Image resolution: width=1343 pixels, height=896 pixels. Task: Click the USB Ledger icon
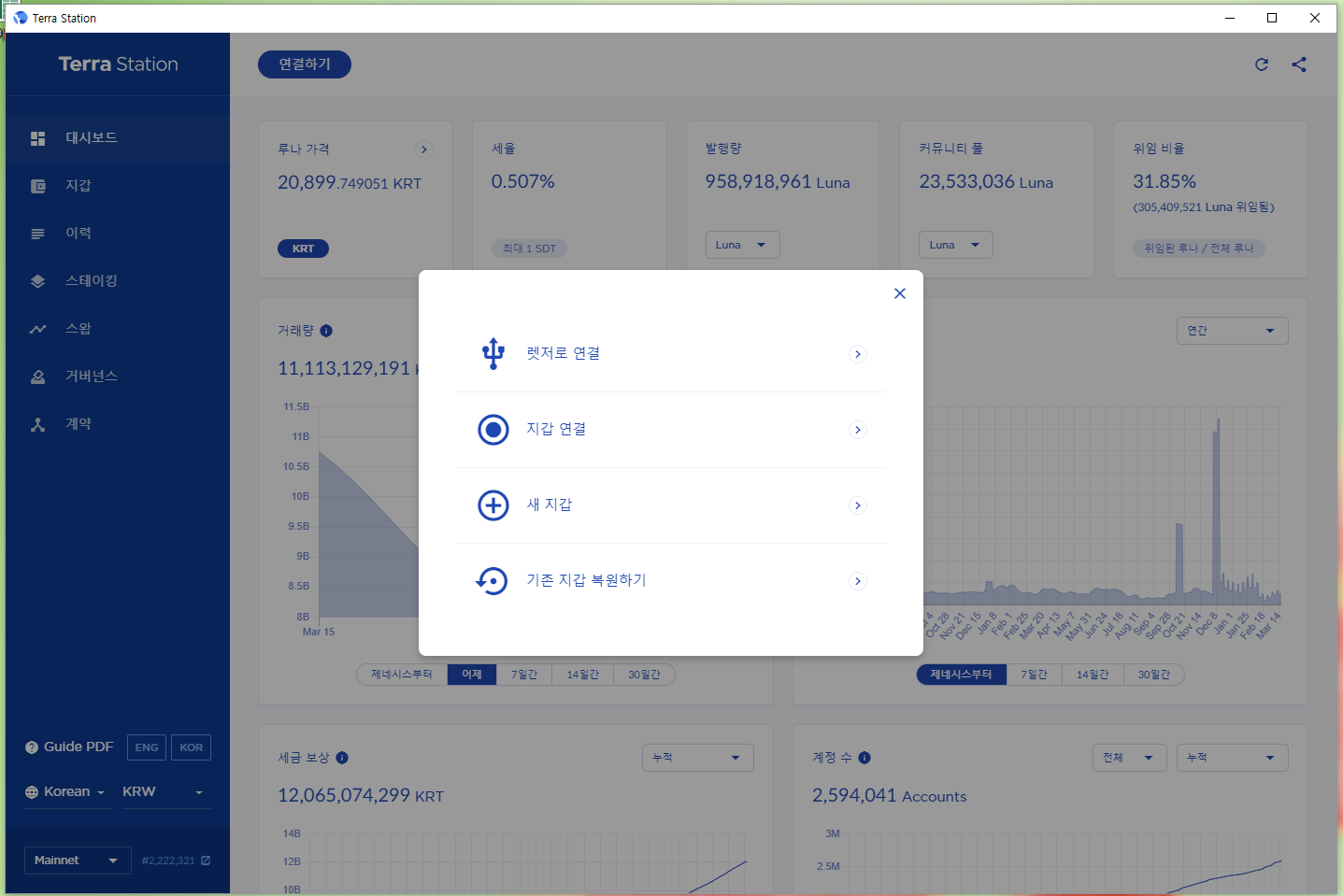[x=493, y=354]
